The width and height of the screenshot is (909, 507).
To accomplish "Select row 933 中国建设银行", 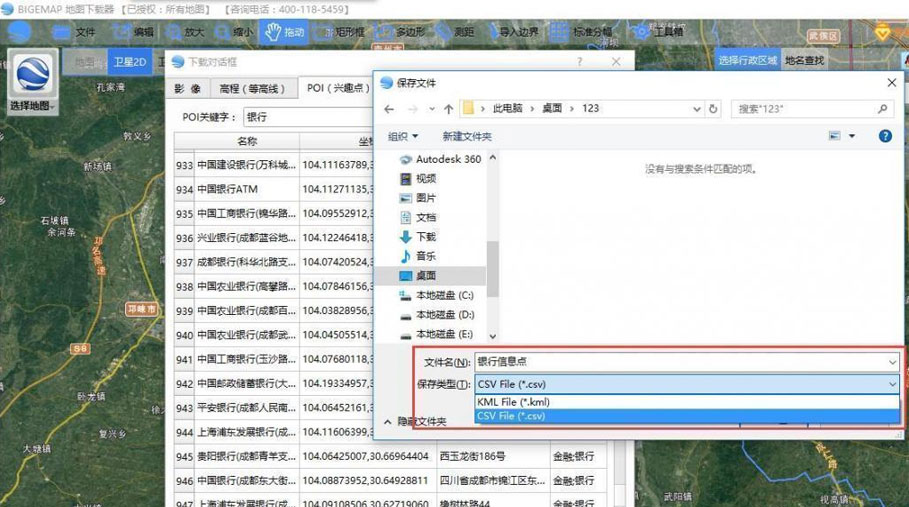I will coord(274,165).
